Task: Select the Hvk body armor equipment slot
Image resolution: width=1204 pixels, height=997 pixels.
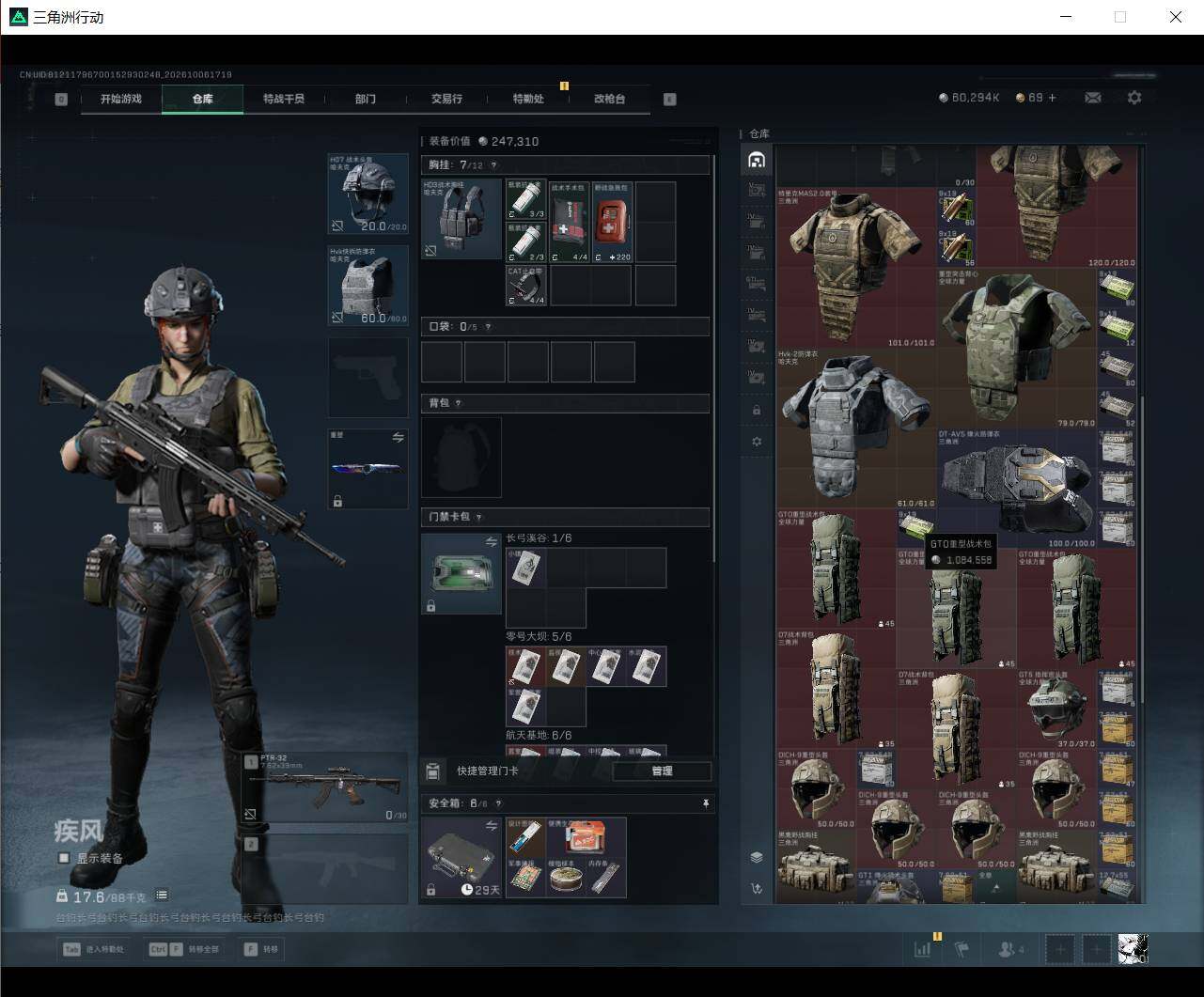Action: point(367,286)
